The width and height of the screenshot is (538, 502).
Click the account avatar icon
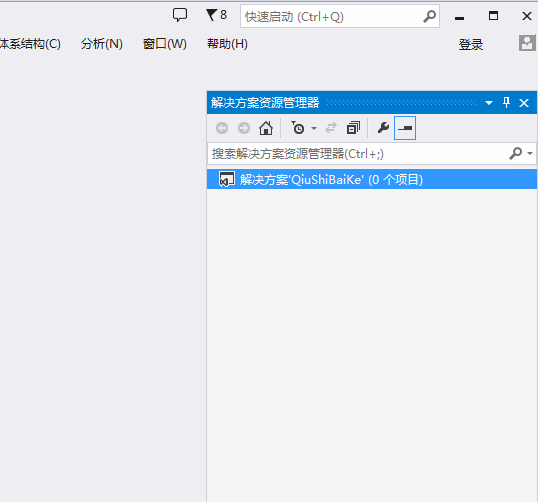(x=527, y=43)
